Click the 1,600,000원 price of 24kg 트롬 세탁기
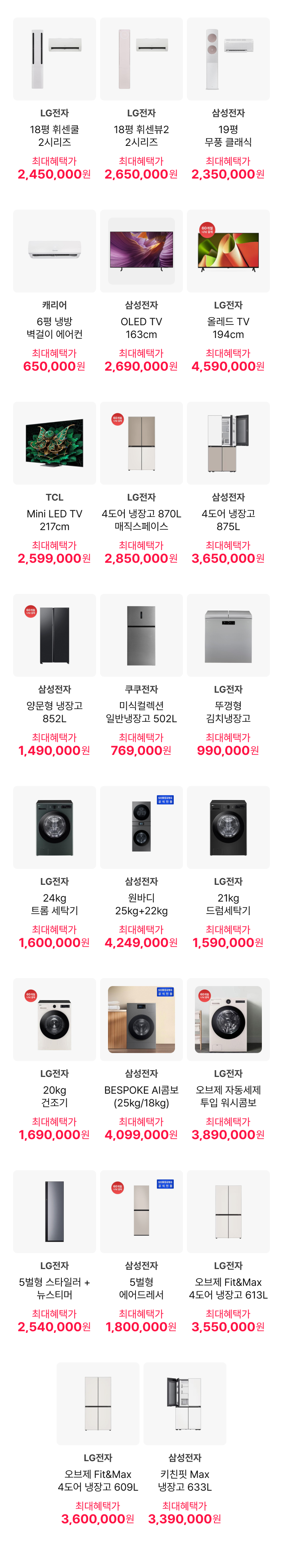The height and width of the screenshot is (1568, 283). (x=55, y=943)
